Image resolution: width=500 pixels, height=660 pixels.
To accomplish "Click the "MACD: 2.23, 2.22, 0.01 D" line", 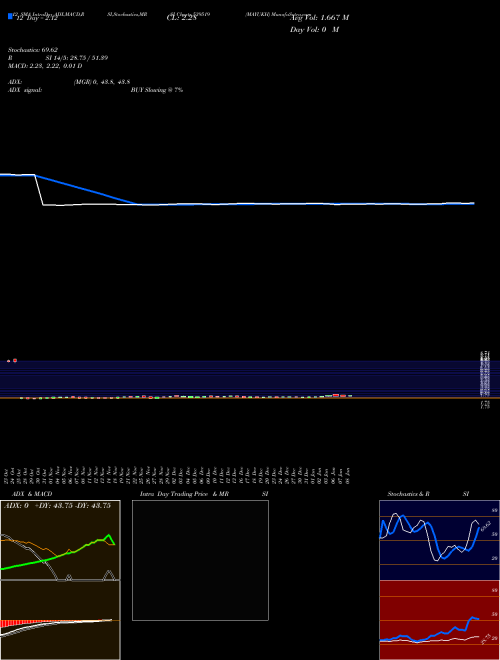I will click(x=45, y=66).
